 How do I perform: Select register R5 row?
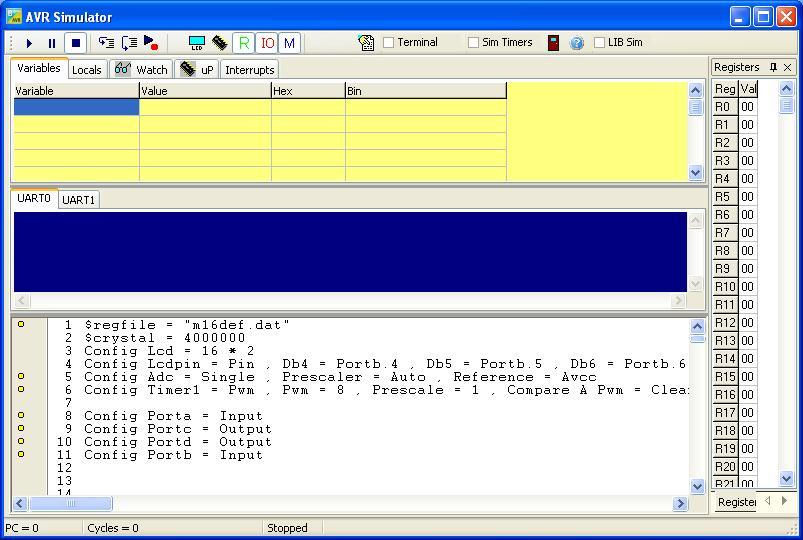pyautogui.click(x=735, y=197)
